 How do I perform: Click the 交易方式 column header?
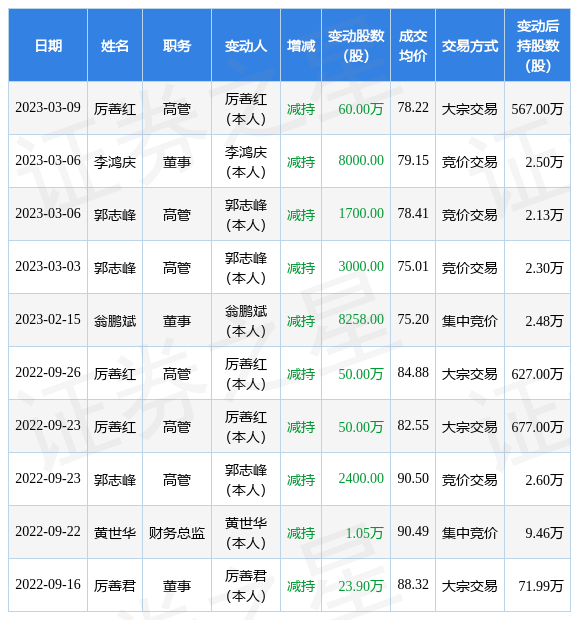(x=470, y=45)
